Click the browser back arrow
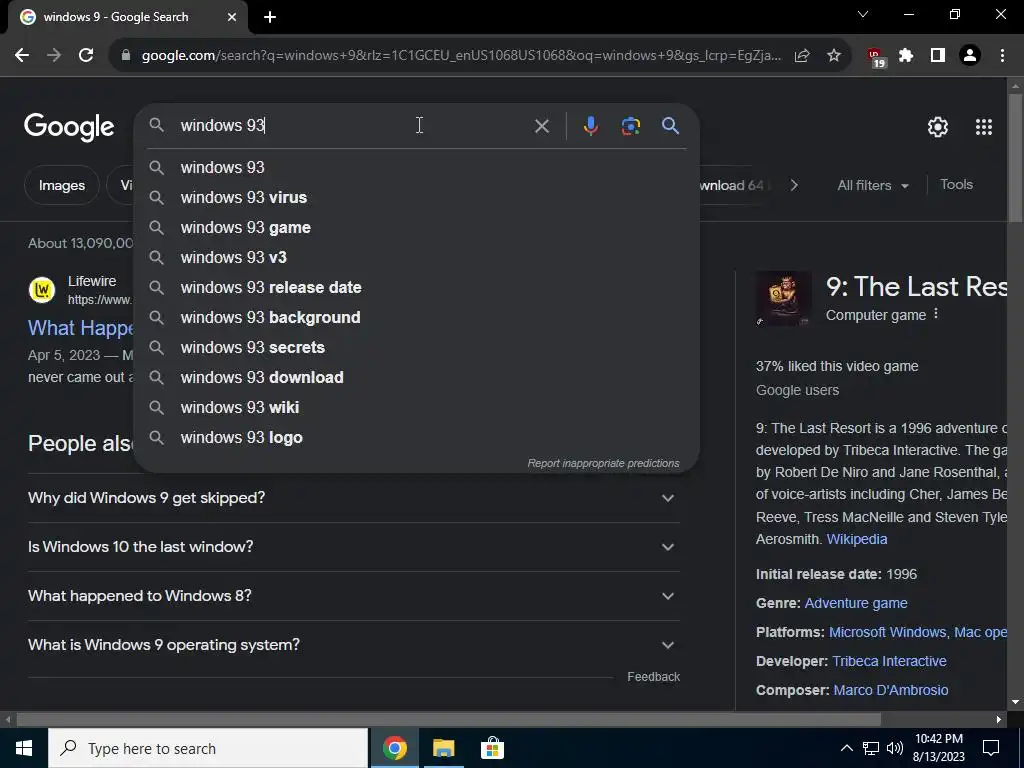The width and height of the screenshot is (1024, 768). point(22,56)
